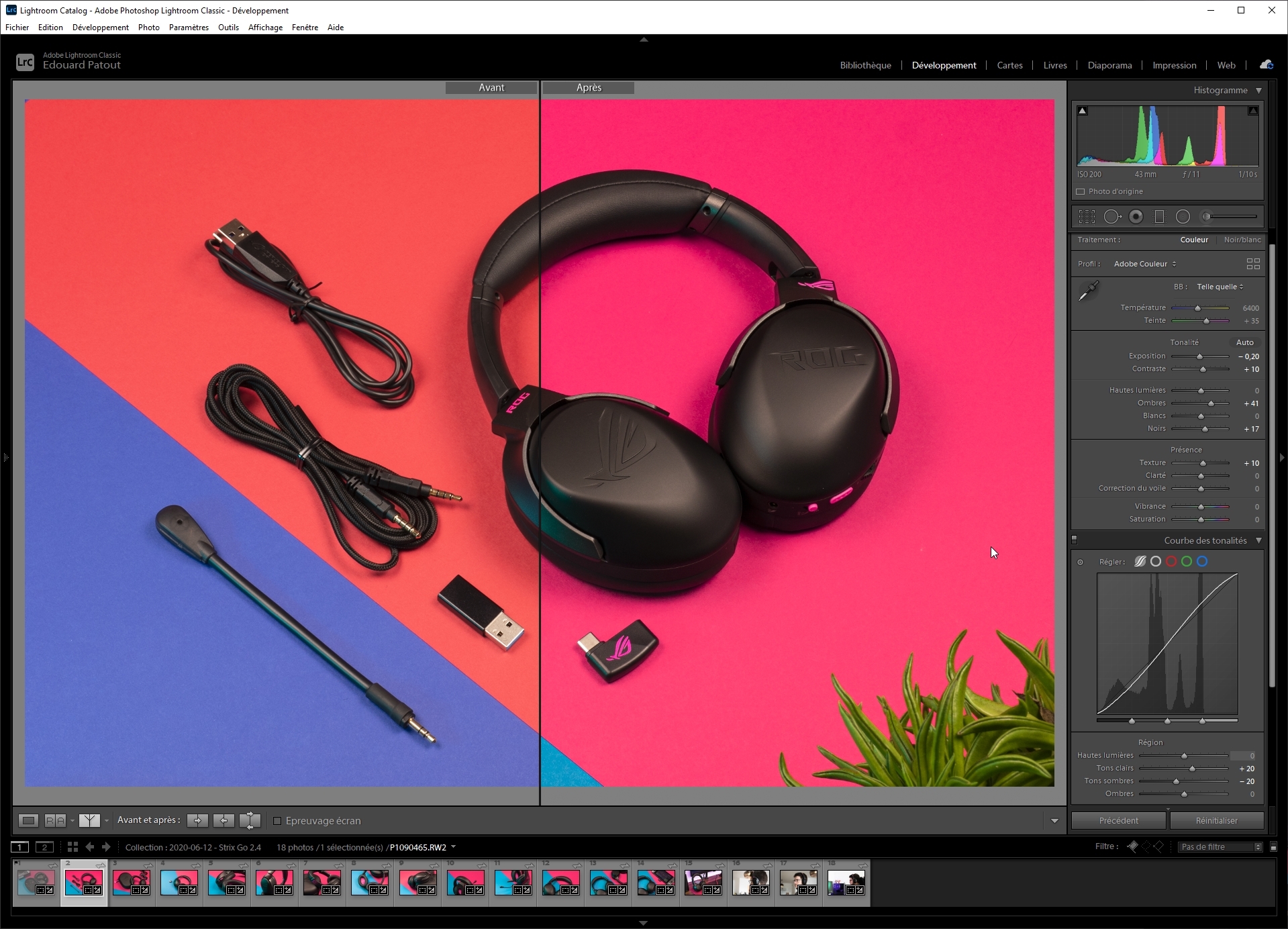1288x929 pixels.
Task: Switch to Loupe view mode
Action: pos(28,820)
